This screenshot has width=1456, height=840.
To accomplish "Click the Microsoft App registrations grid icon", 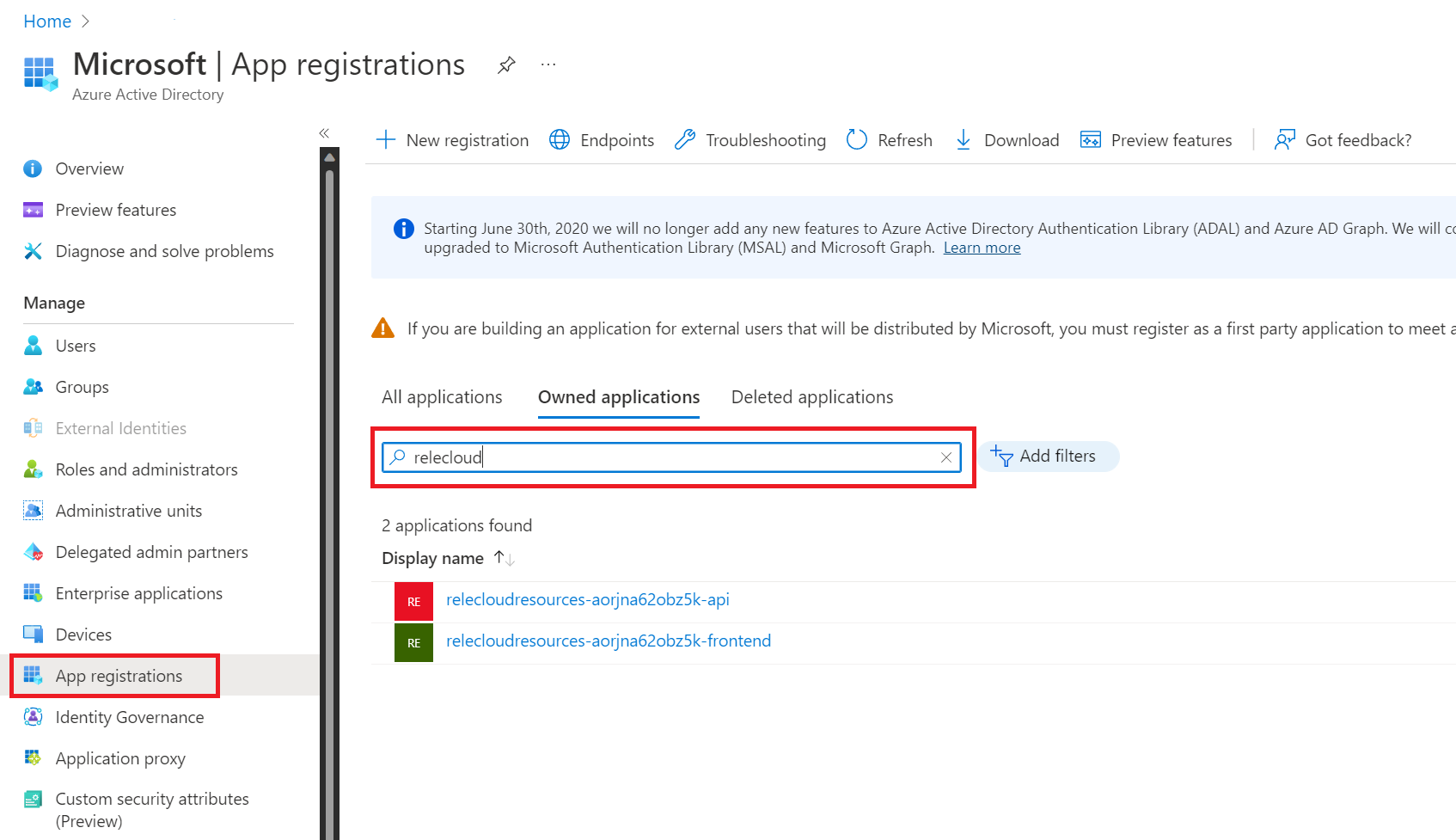I will [x=40, y=74].
